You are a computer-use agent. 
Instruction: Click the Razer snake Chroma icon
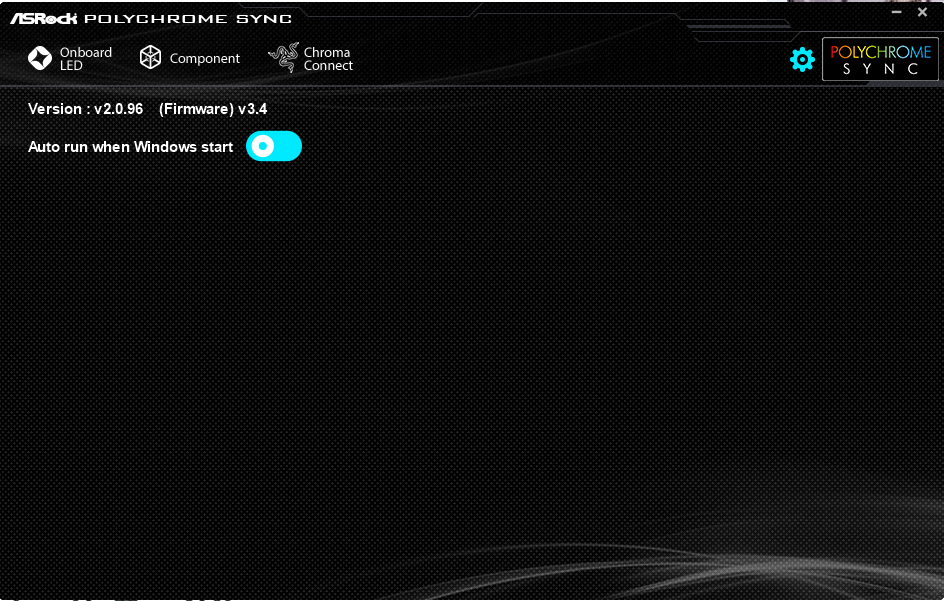[x=284, y=58]
